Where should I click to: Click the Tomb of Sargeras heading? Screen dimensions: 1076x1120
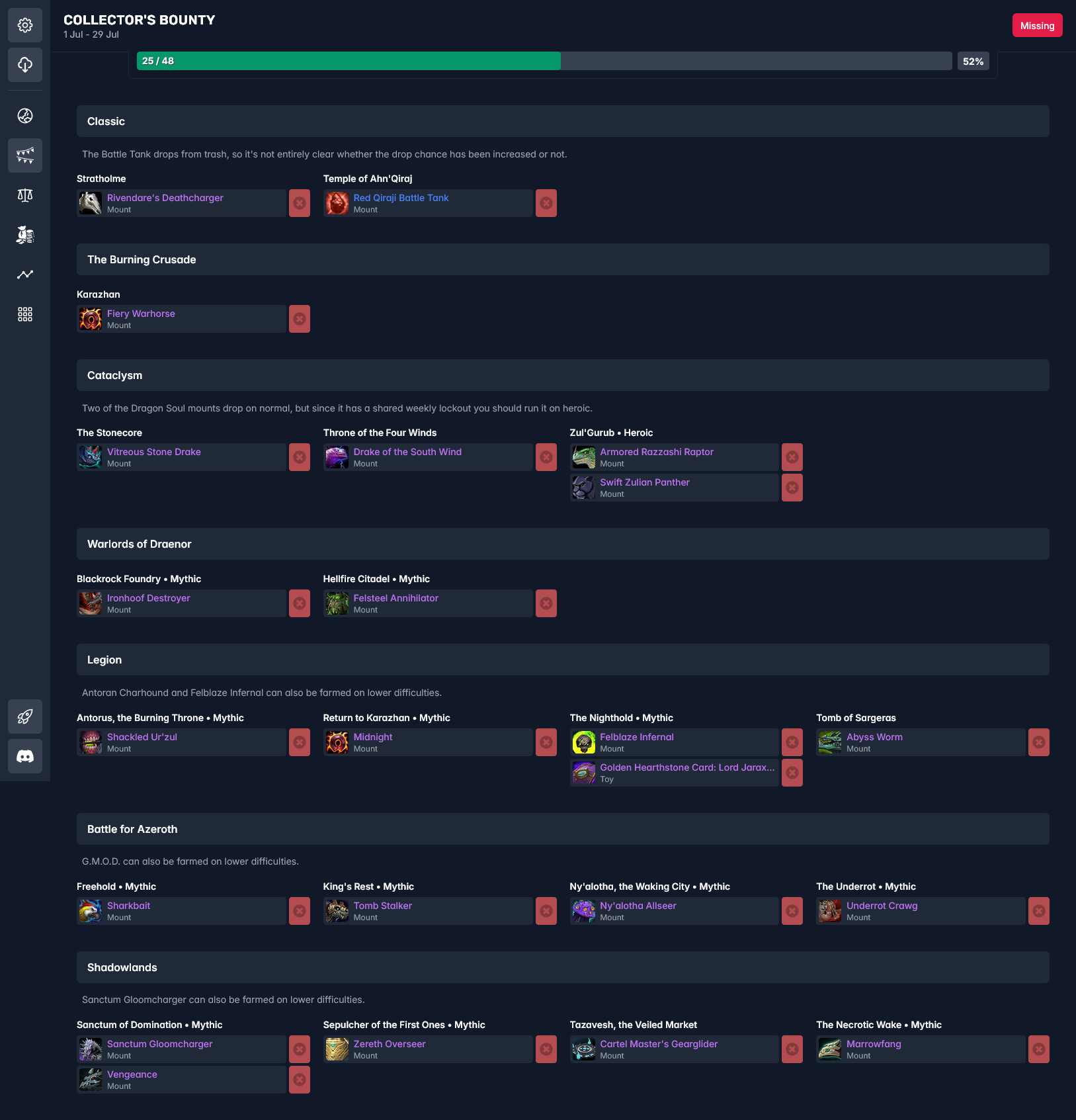[x=856, y=718]
